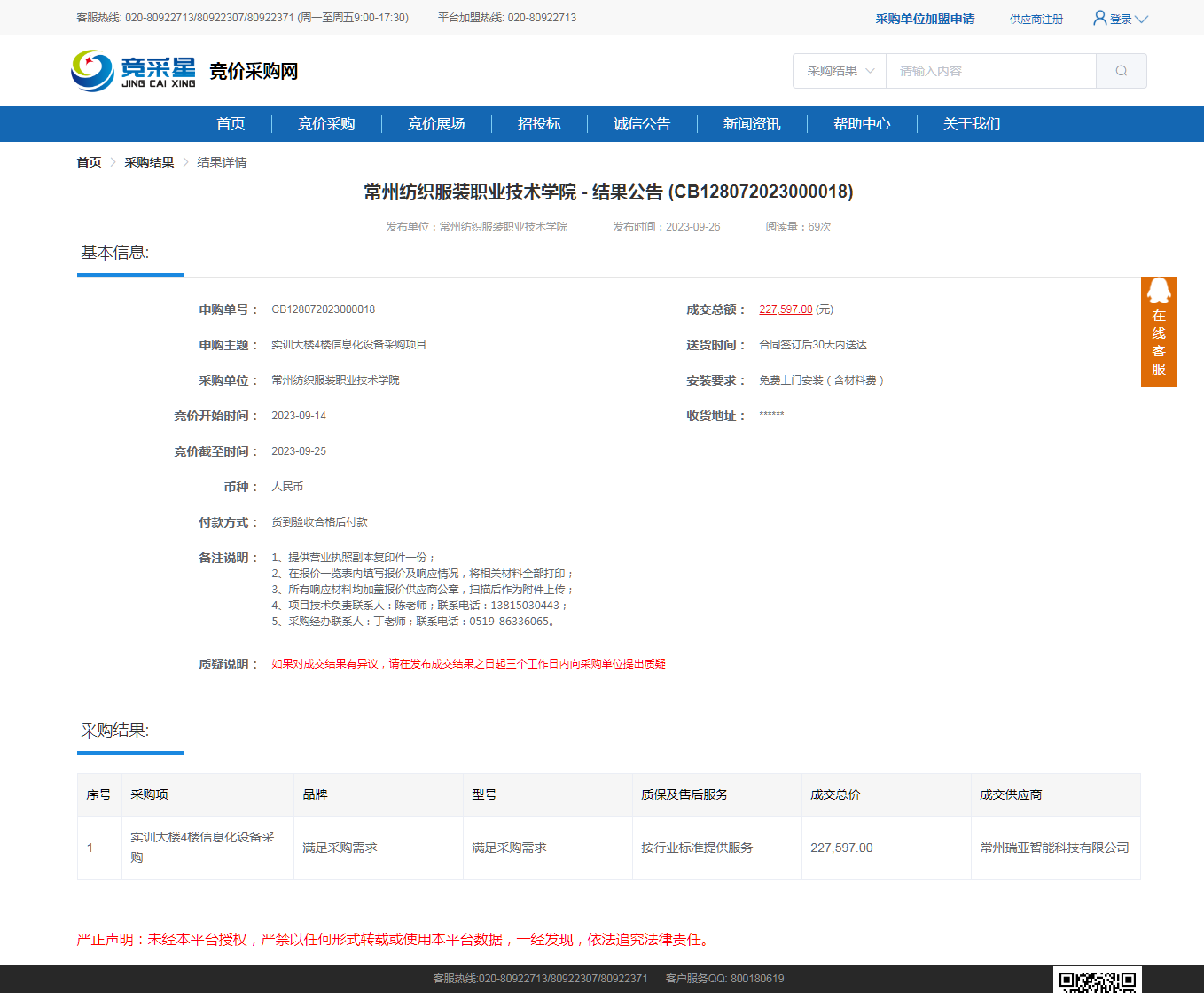This screenshot has width=1204, height=993.
Task: Expand the 采购结果 search category dropdown
Action: pyautogui.click(x=840, y=71)
